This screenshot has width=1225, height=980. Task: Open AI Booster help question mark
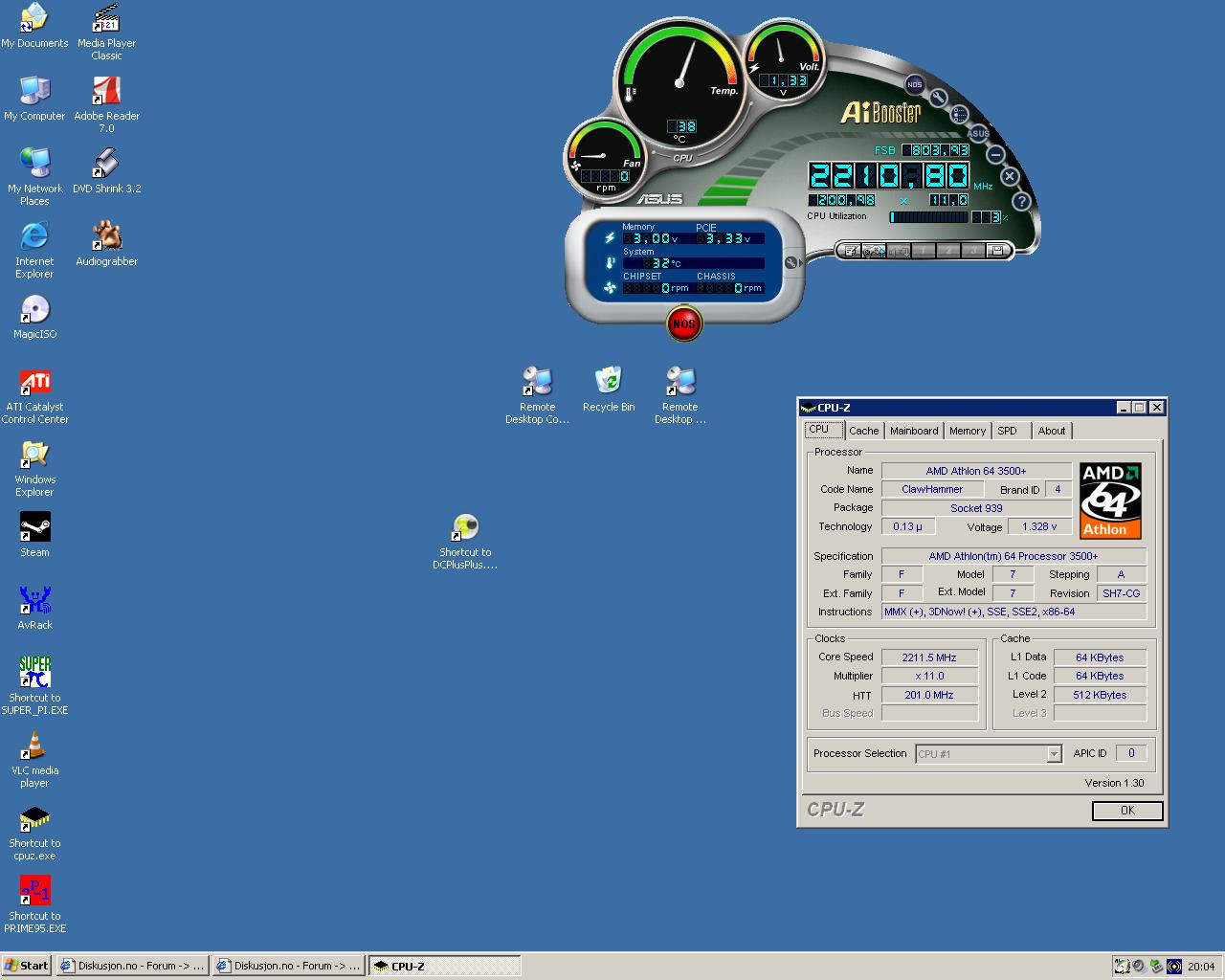1021,201
